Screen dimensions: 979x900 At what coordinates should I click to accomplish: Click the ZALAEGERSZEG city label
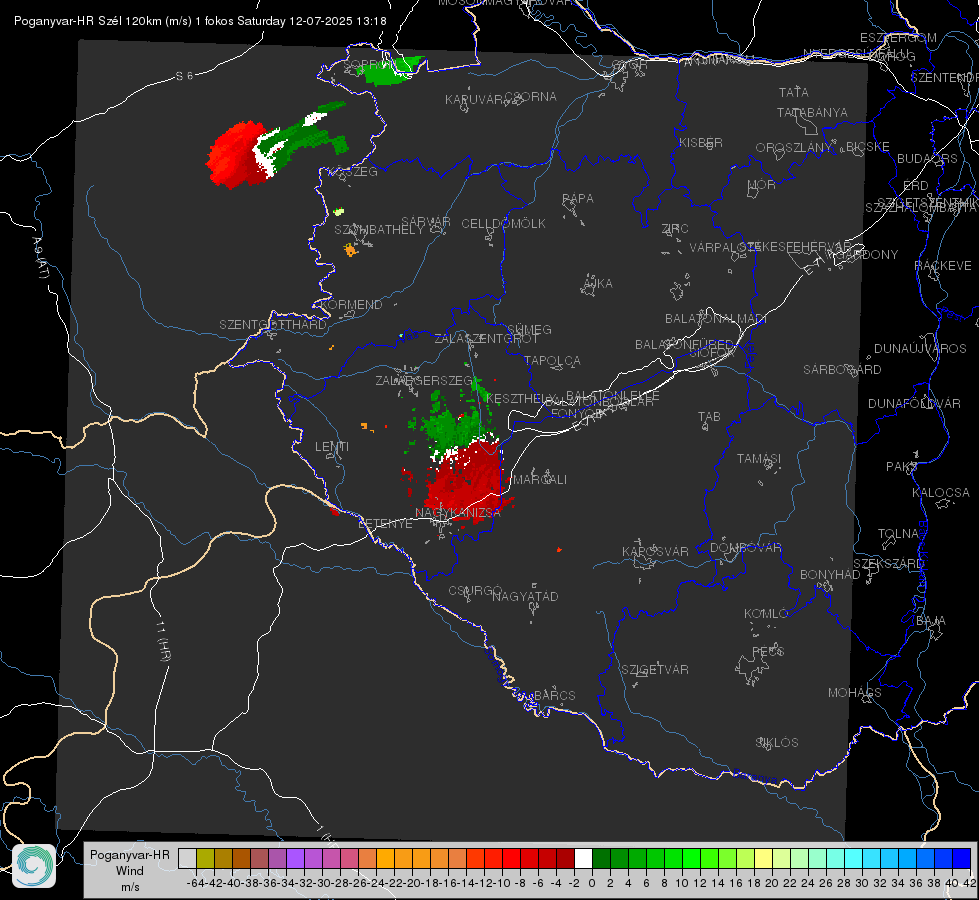pyautogui.click(x=424, y=380)
